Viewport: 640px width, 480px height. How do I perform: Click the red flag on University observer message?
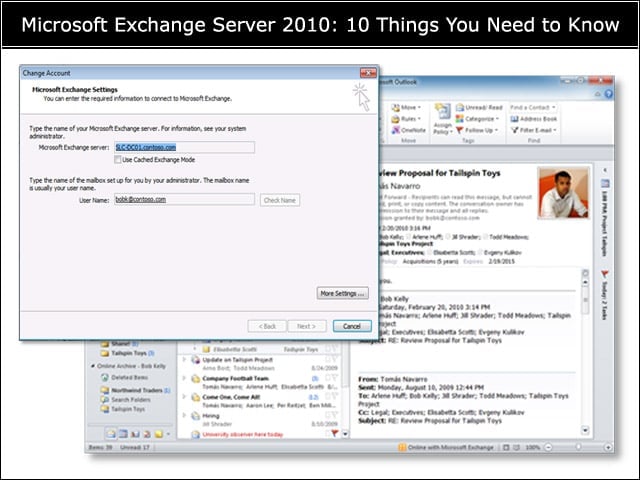point(334,433)
